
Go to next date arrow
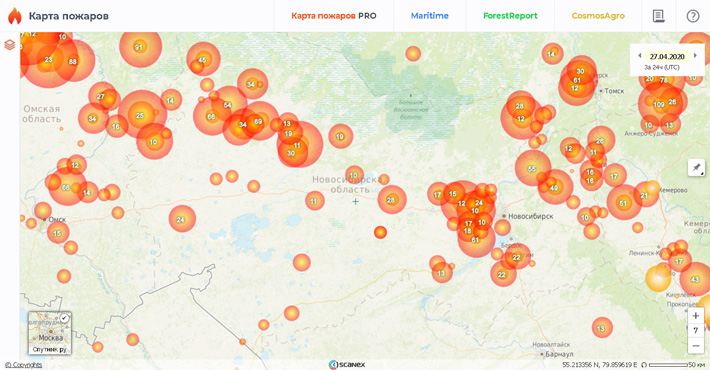tap(696, 56)
